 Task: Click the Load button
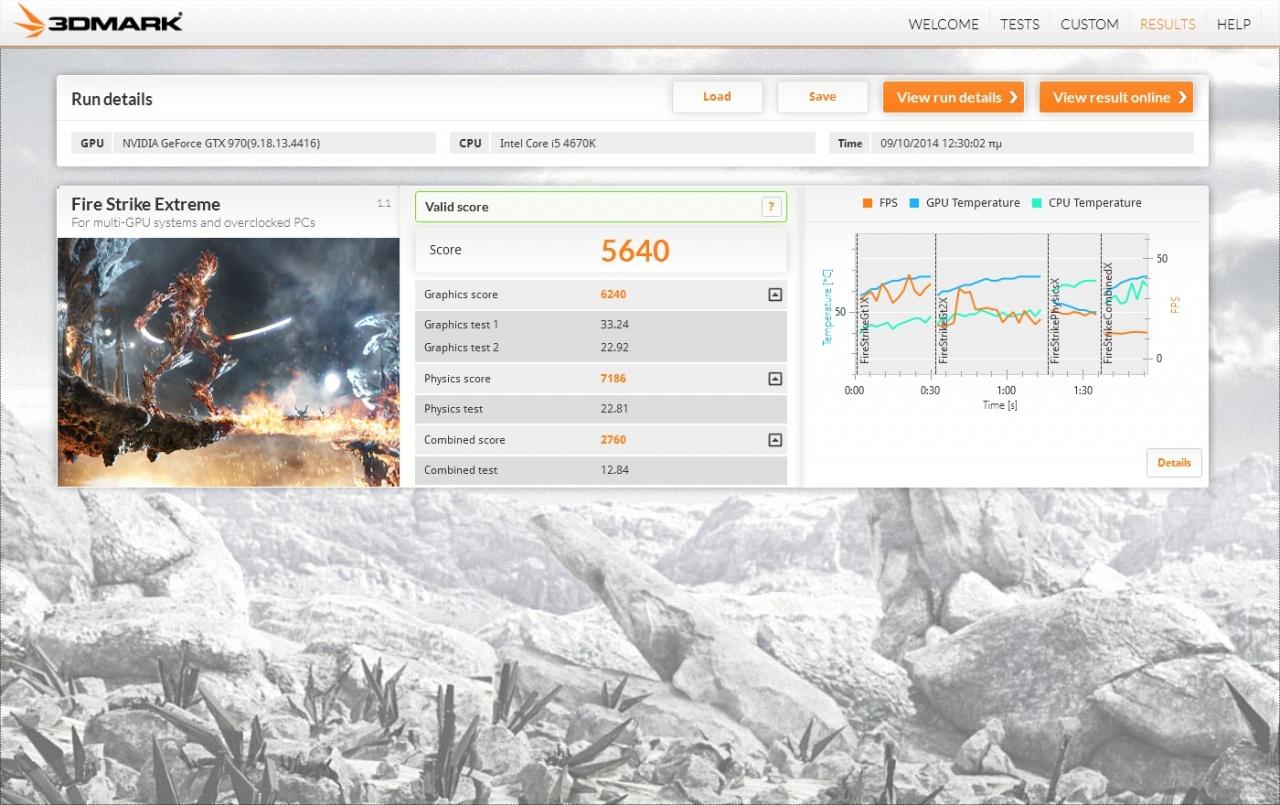717,97
